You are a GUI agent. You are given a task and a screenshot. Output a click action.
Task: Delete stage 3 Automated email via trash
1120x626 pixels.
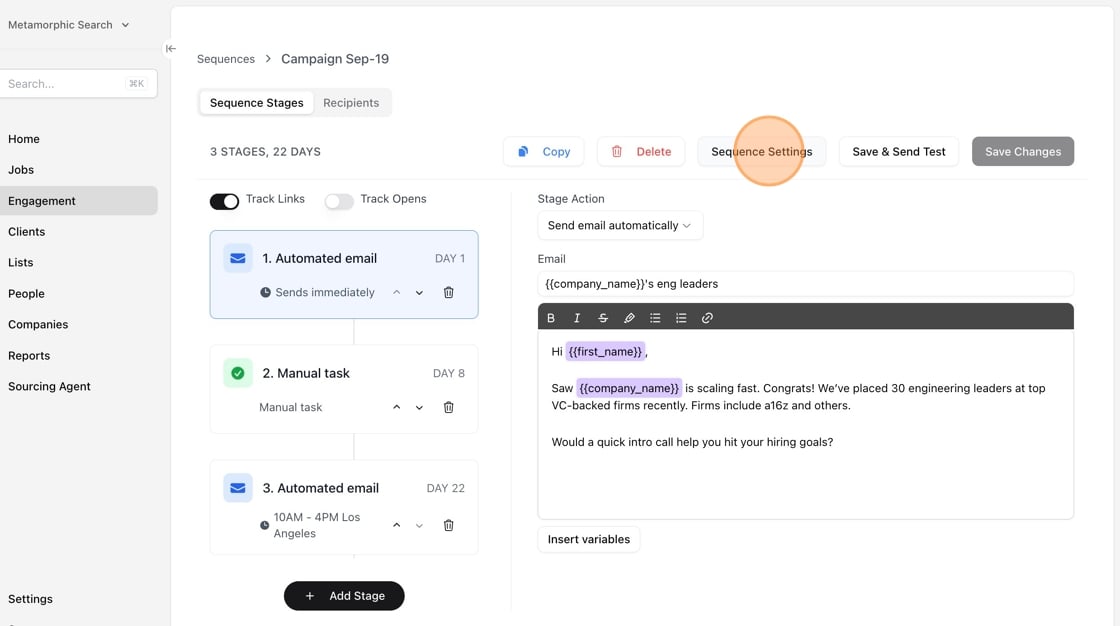point(449,525)
